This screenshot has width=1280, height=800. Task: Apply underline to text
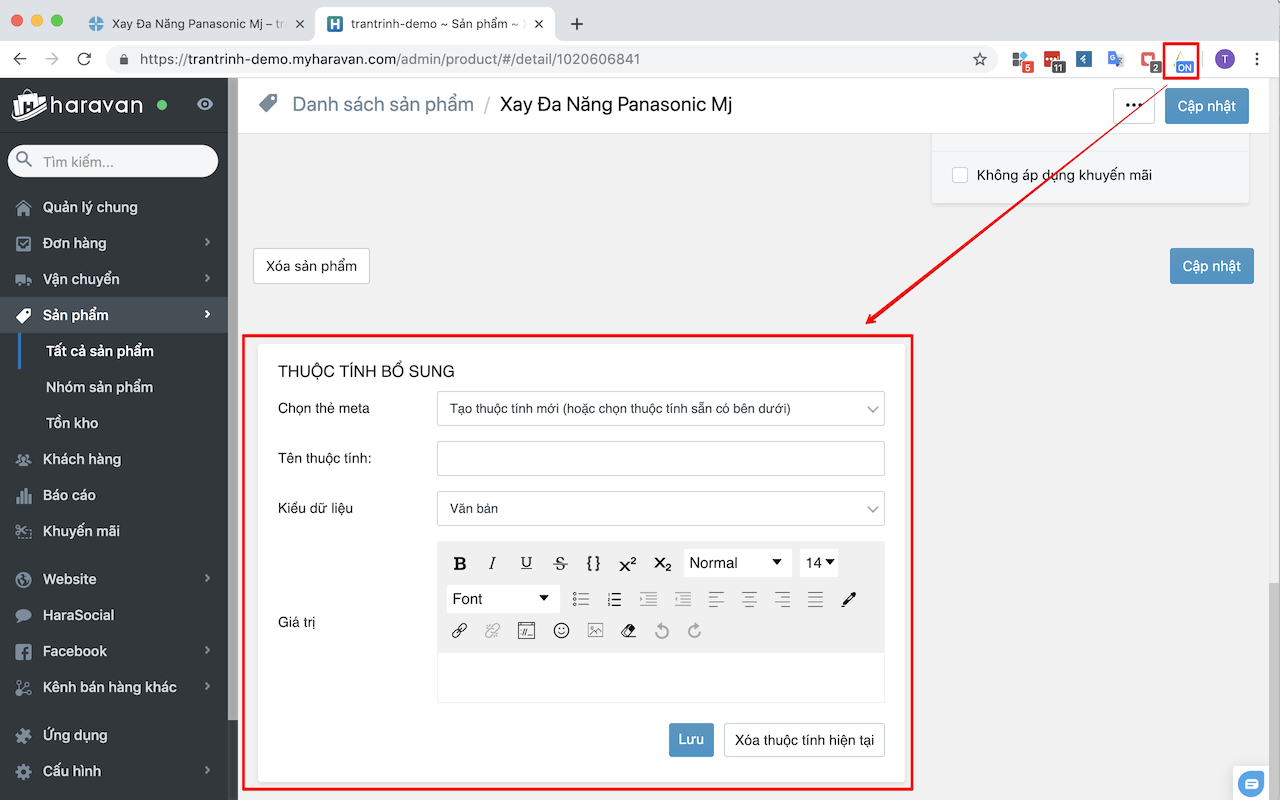pyautogui.click(x=526, y=562)
